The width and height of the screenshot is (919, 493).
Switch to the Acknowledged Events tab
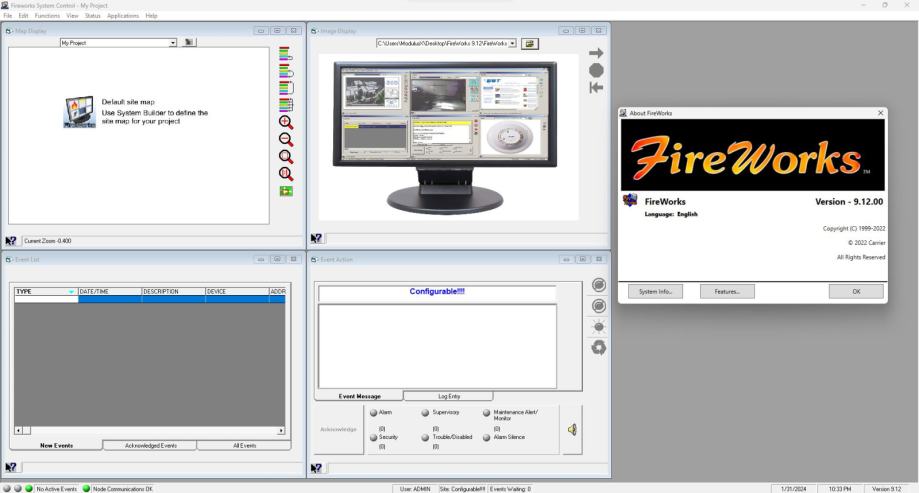pos(151,446)
